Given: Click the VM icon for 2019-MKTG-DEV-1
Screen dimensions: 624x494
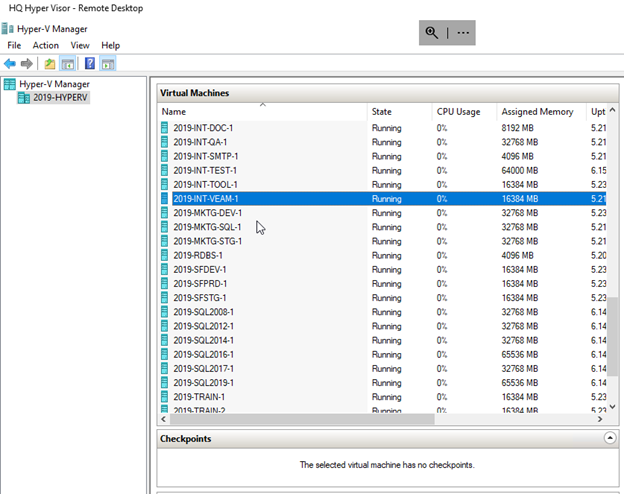Looking at the screenshot, I should pyautogui.click(x=164, y=213).
